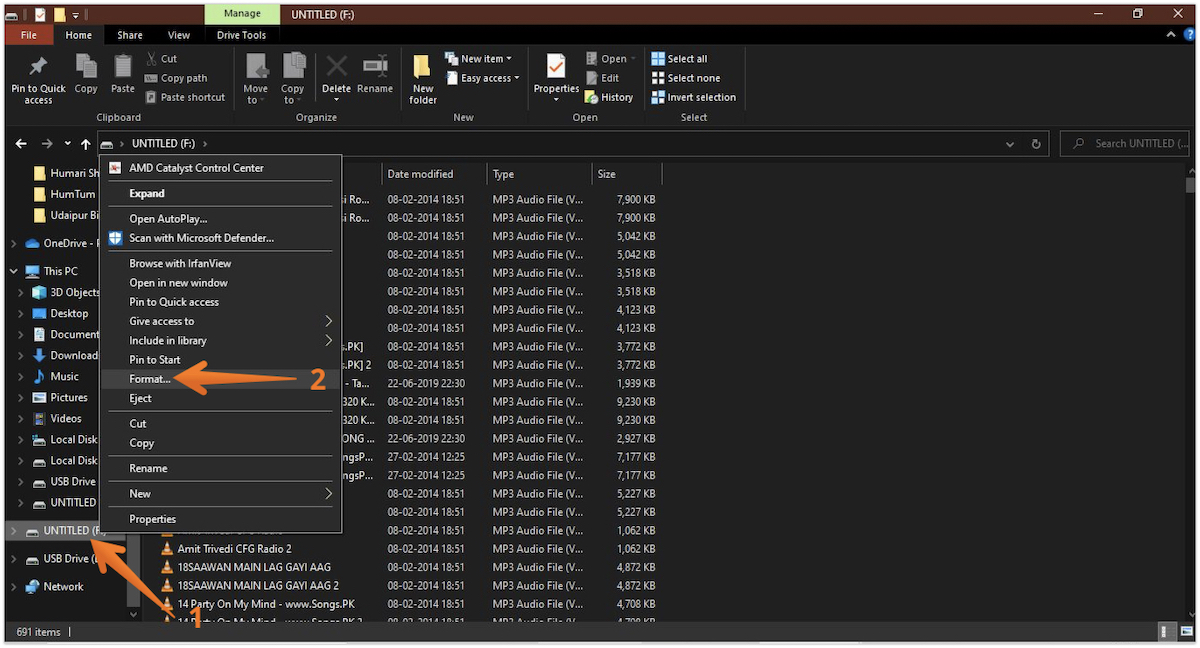The height and width of the screenshot is (648, 1200).
Task: Select Eject in the context menu
Action: (x=141, y=398)
